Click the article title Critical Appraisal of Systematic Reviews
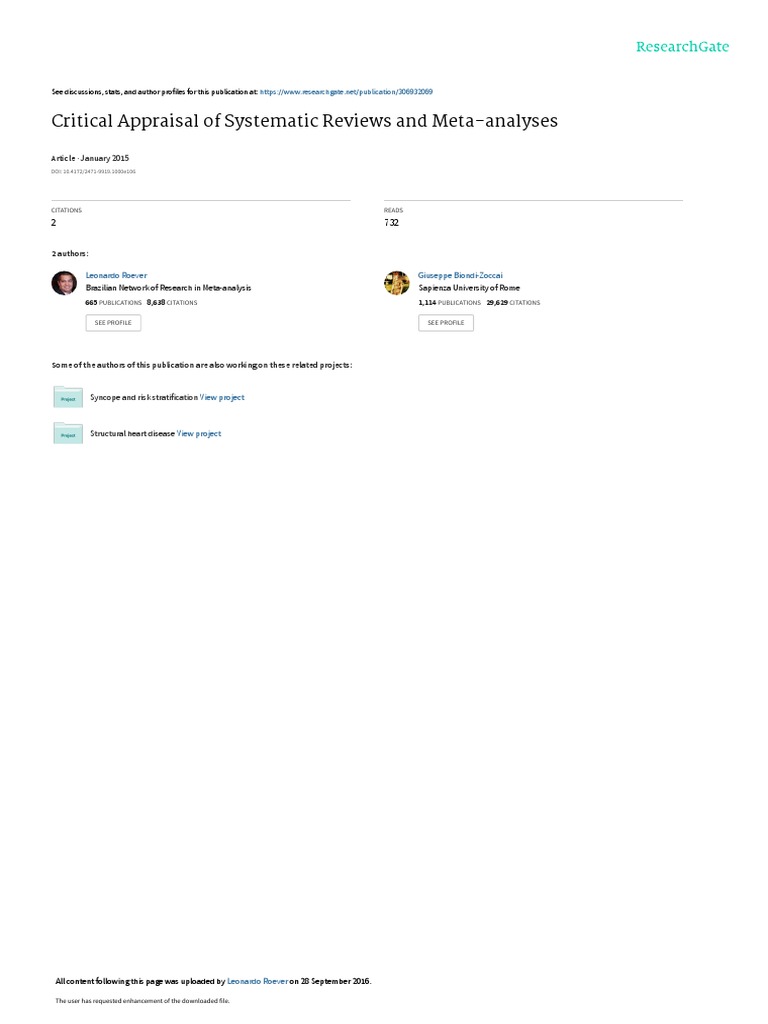Screen dimensions: 768x1024 point(304,121)
